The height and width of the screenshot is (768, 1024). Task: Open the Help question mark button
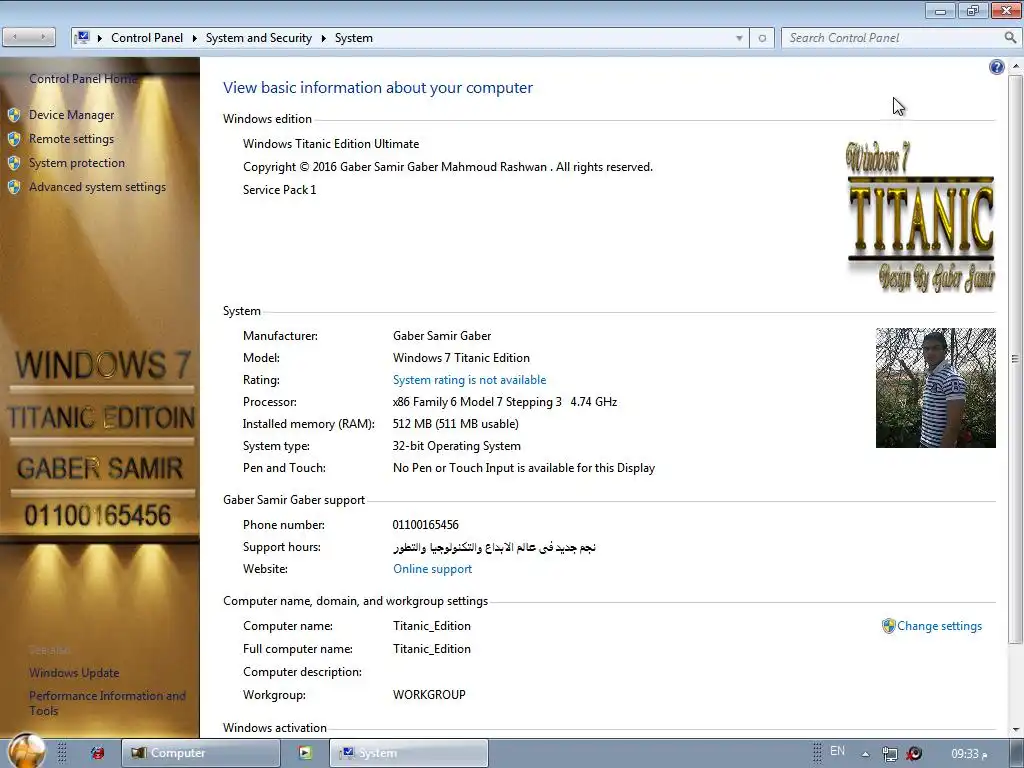pyautogui.click(x=997, y=67)
